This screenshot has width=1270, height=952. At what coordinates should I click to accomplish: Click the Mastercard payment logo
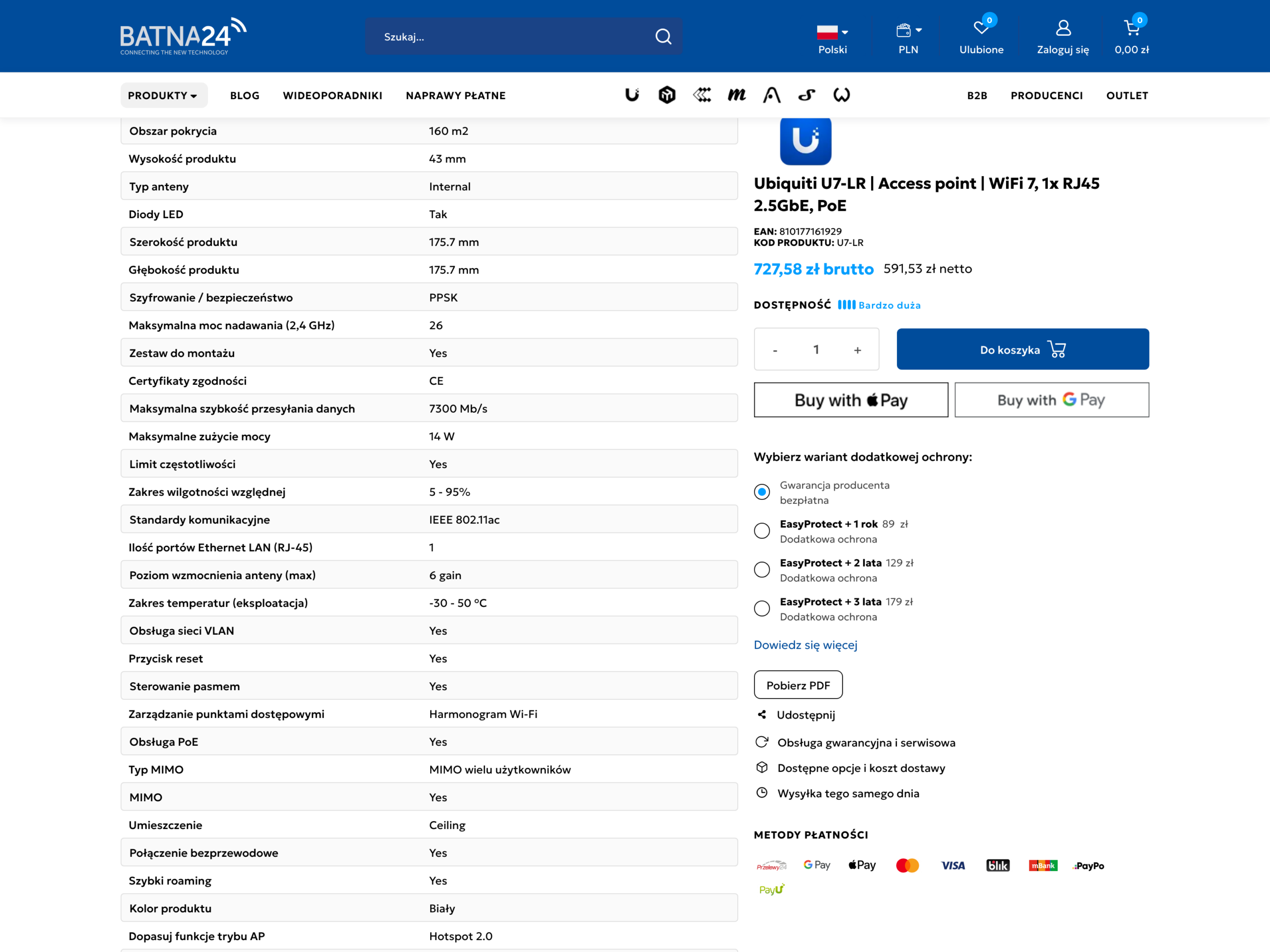click(907, 865)
